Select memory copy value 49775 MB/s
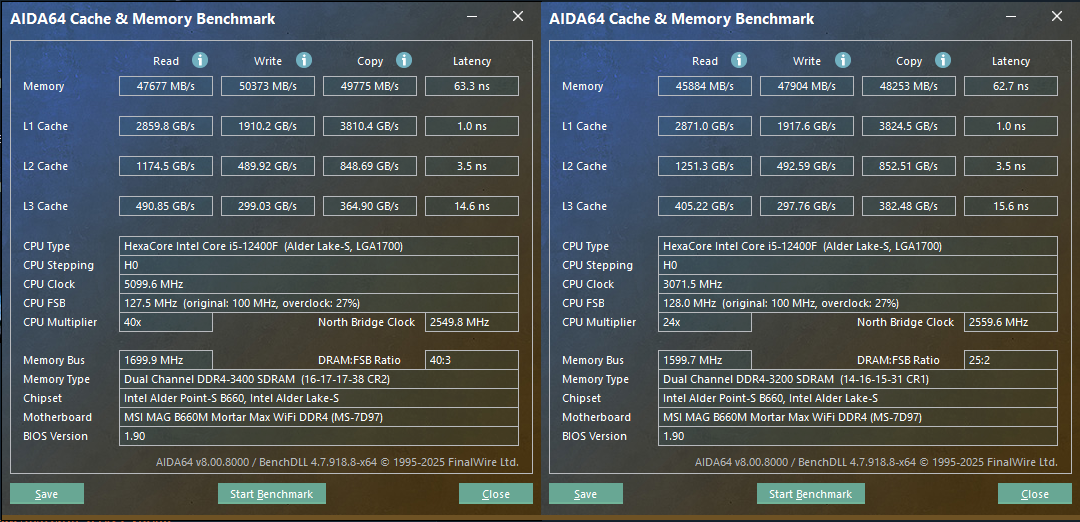The height and width of the screenshot is (522, 1080). (x=370, y=86)
